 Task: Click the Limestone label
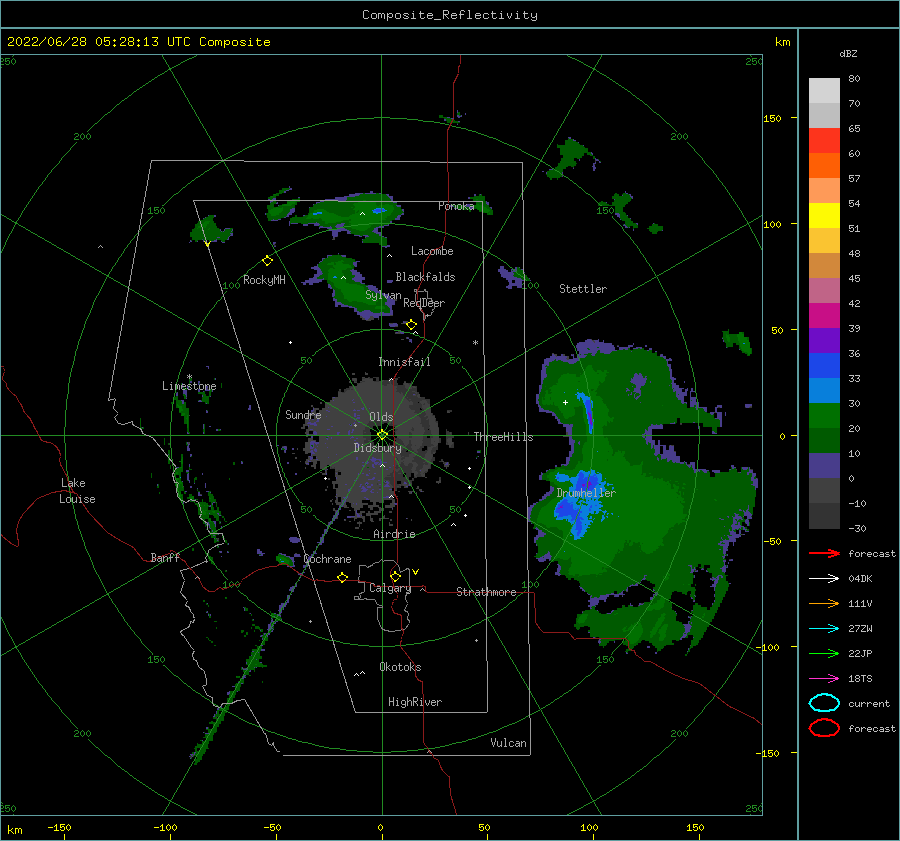[189, 386]
